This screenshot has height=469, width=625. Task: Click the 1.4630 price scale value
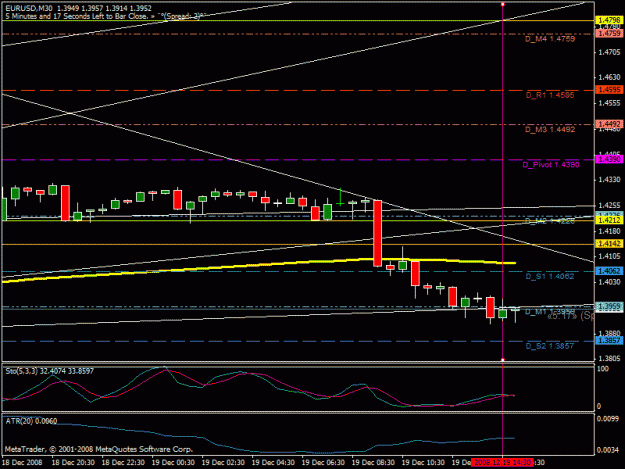(x=610, y=77)
